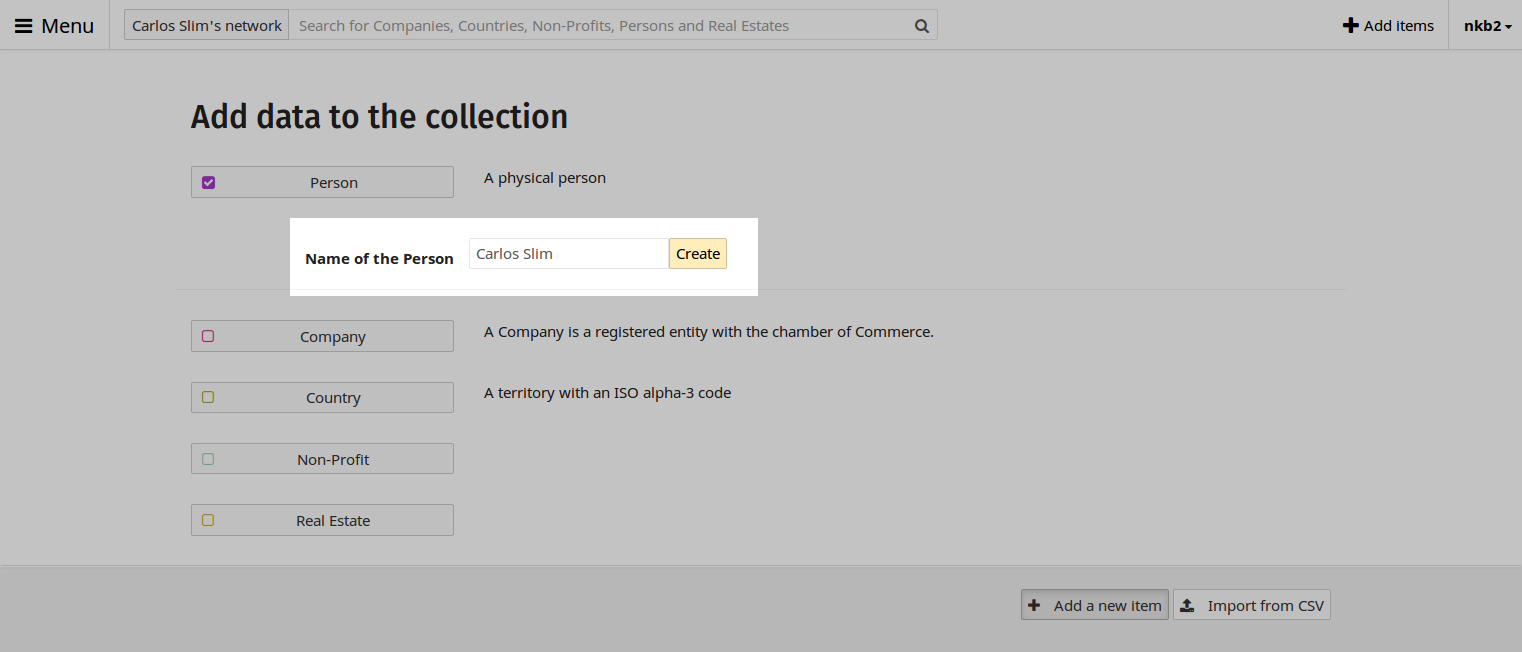Click the 'A physical person' description
This screenshot has width=1522, height=652.
coord(545,178)
